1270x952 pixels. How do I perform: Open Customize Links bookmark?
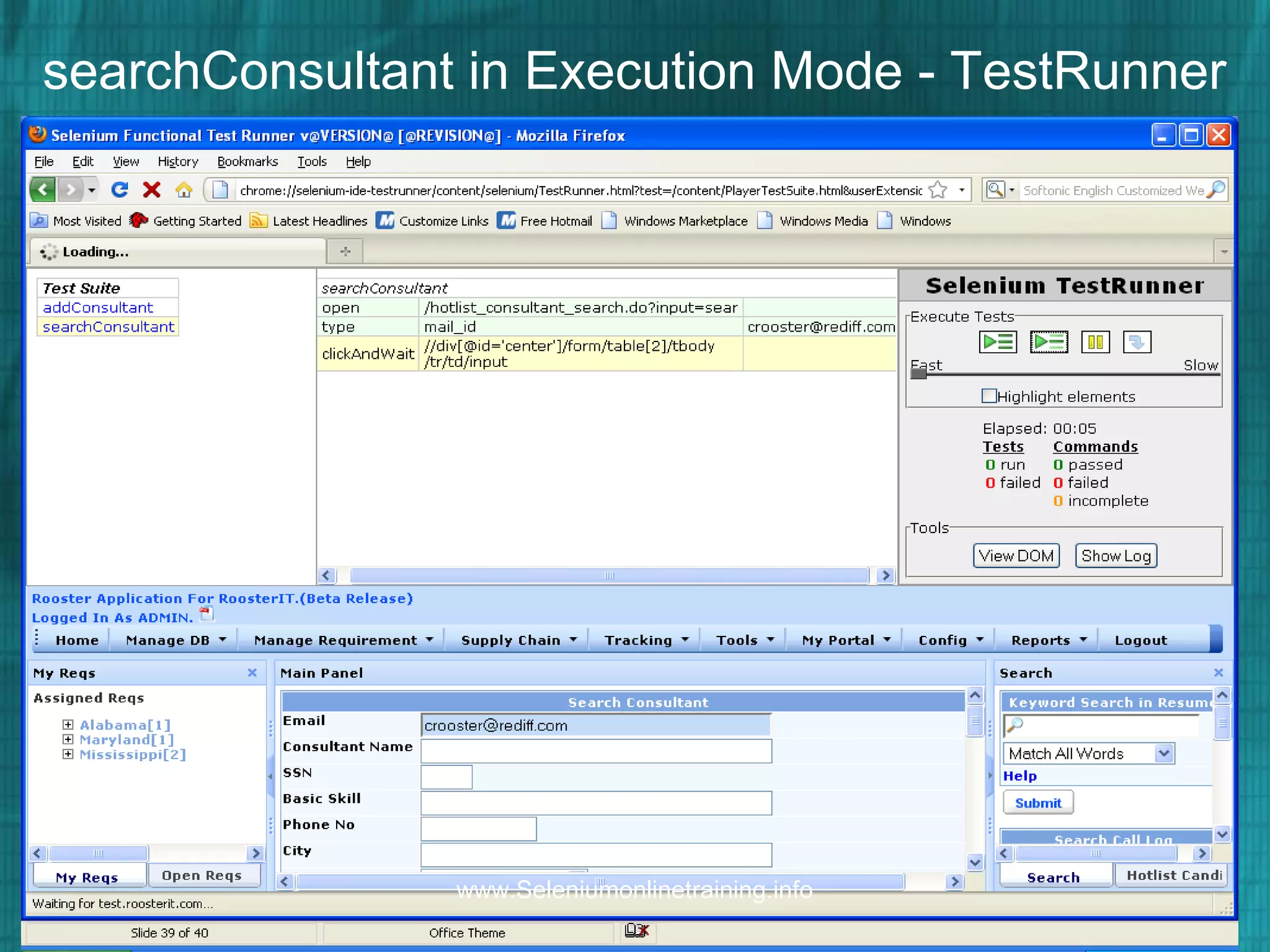pyautogui.click(x=432, y=221)
